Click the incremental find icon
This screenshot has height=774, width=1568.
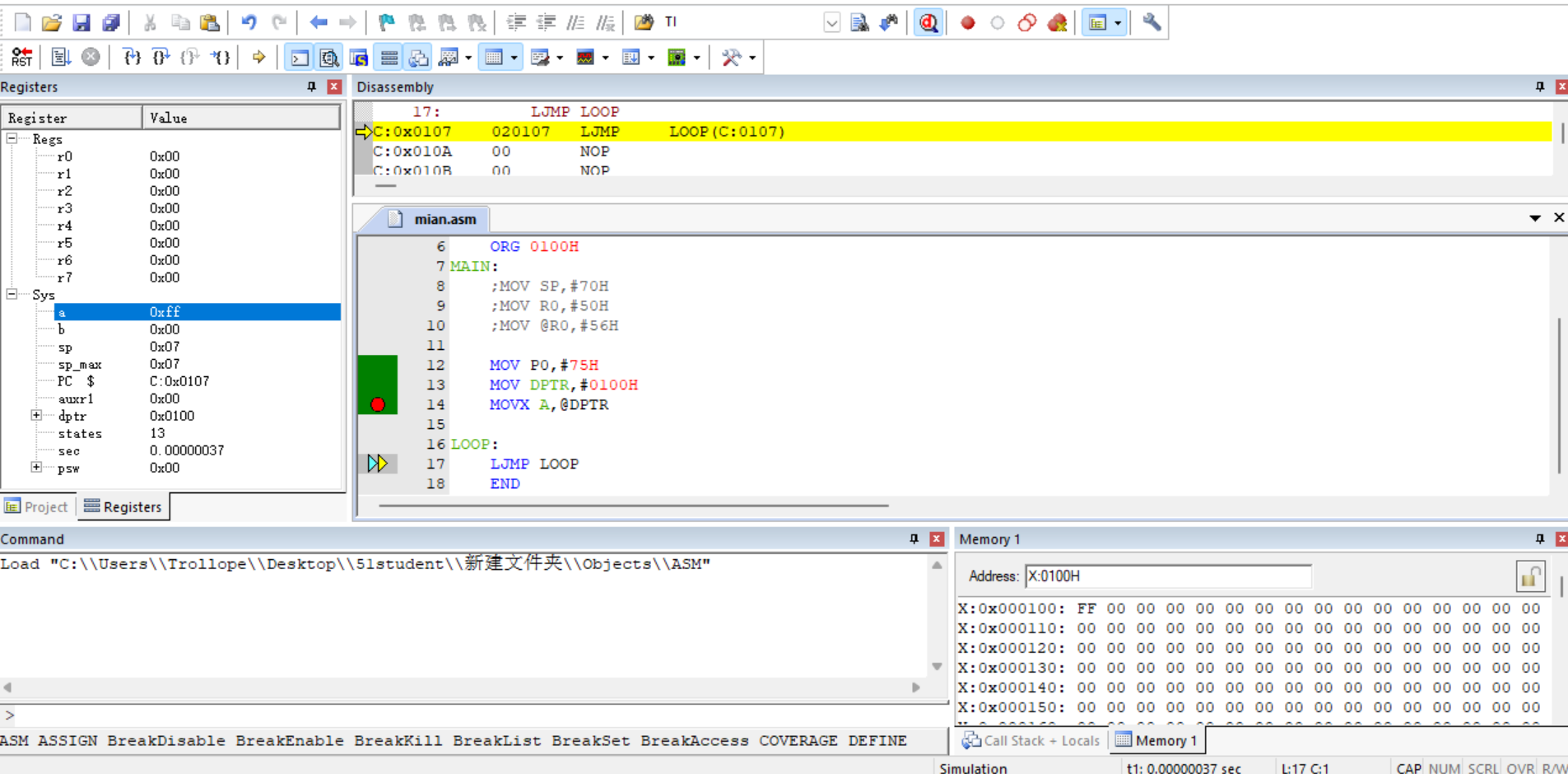(x=890, y=22)
